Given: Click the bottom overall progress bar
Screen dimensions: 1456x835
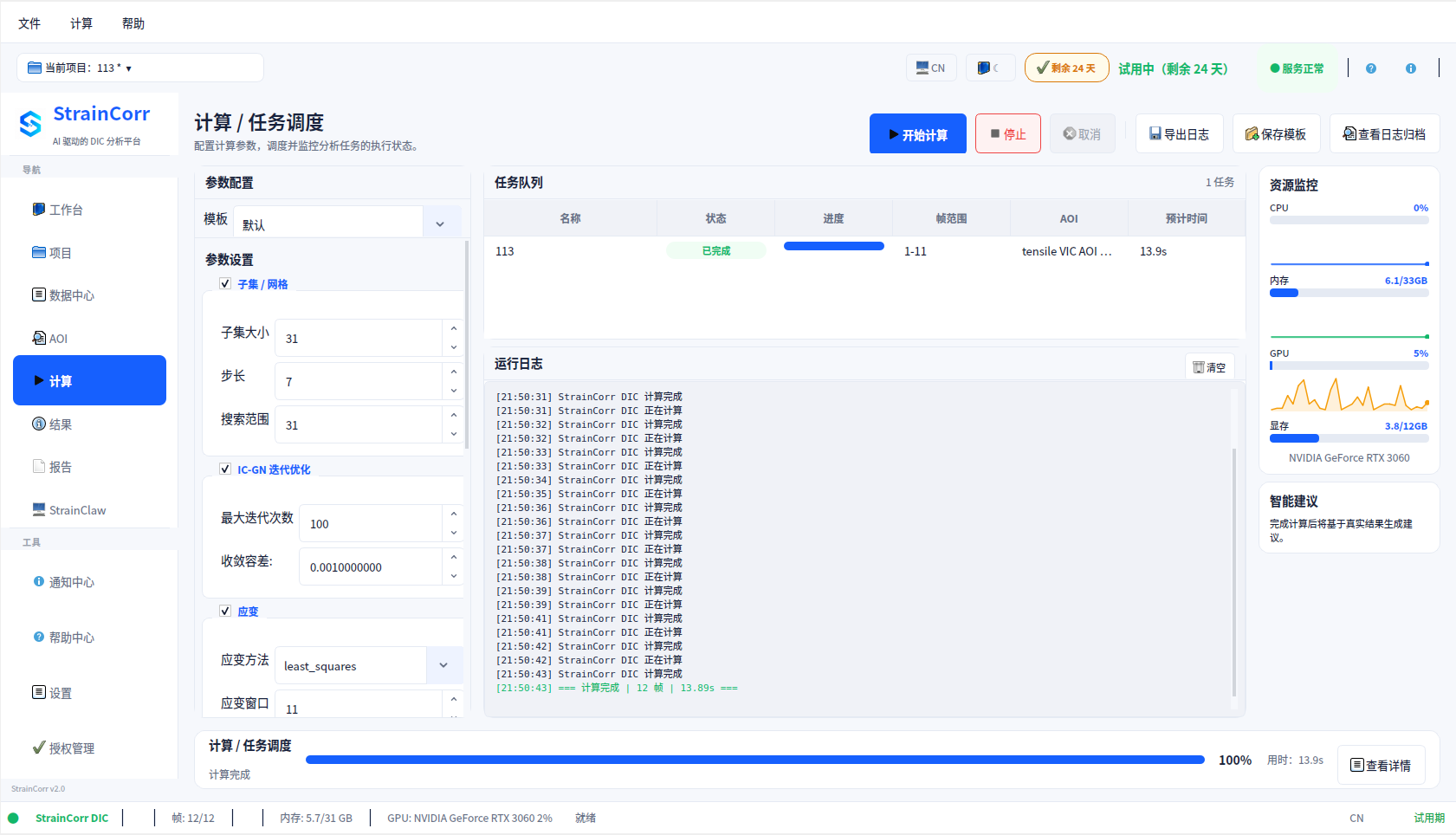Looking at the screenshot, I should tap(755, 760).
